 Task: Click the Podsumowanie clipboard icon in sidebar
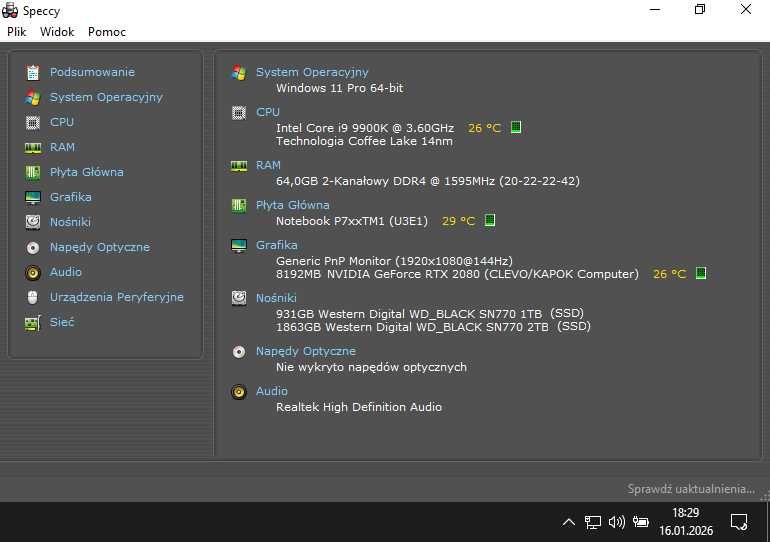33,73
